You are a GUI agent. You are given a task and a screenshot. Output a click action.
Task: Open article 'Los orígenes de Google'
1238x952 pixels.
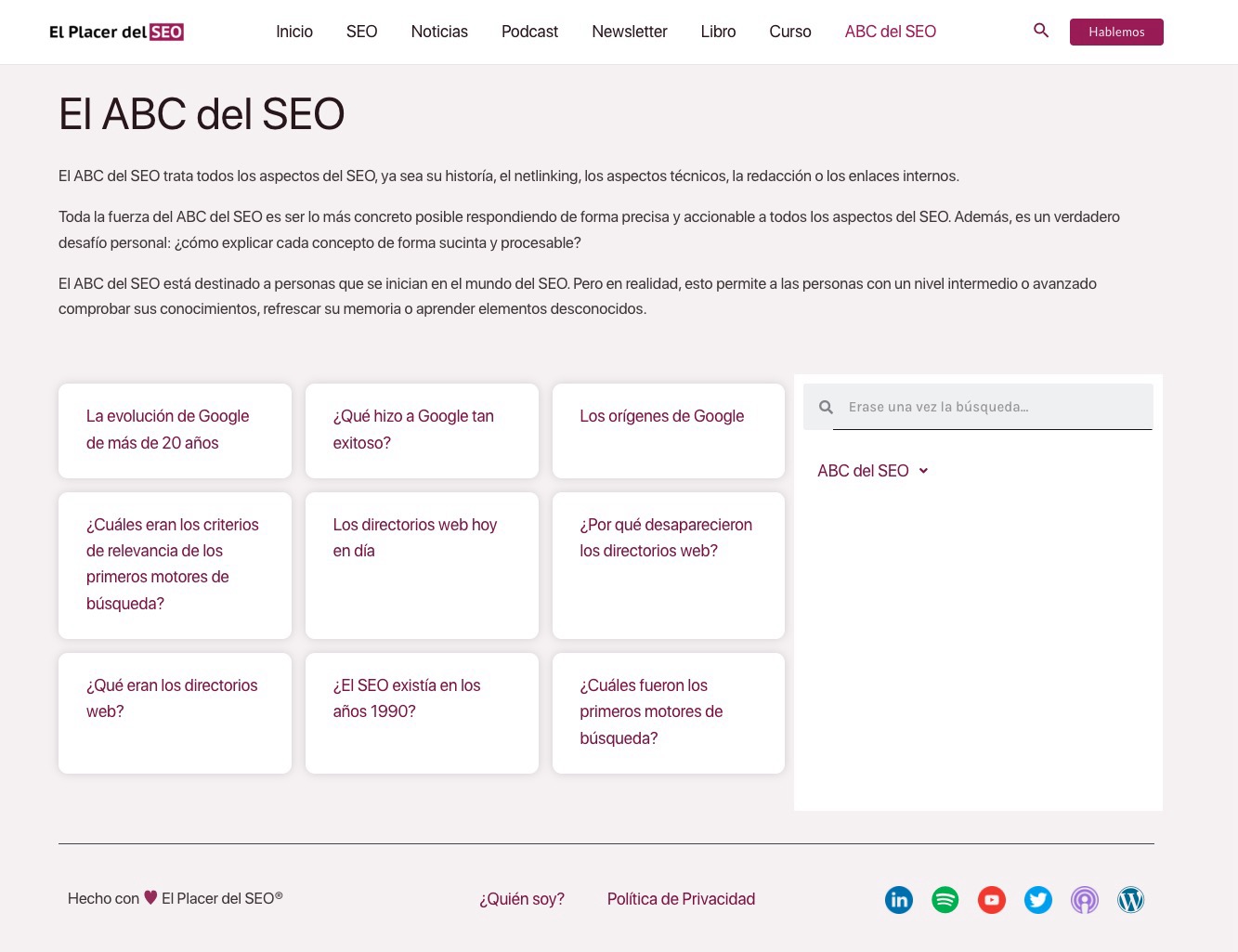(661, 416)
